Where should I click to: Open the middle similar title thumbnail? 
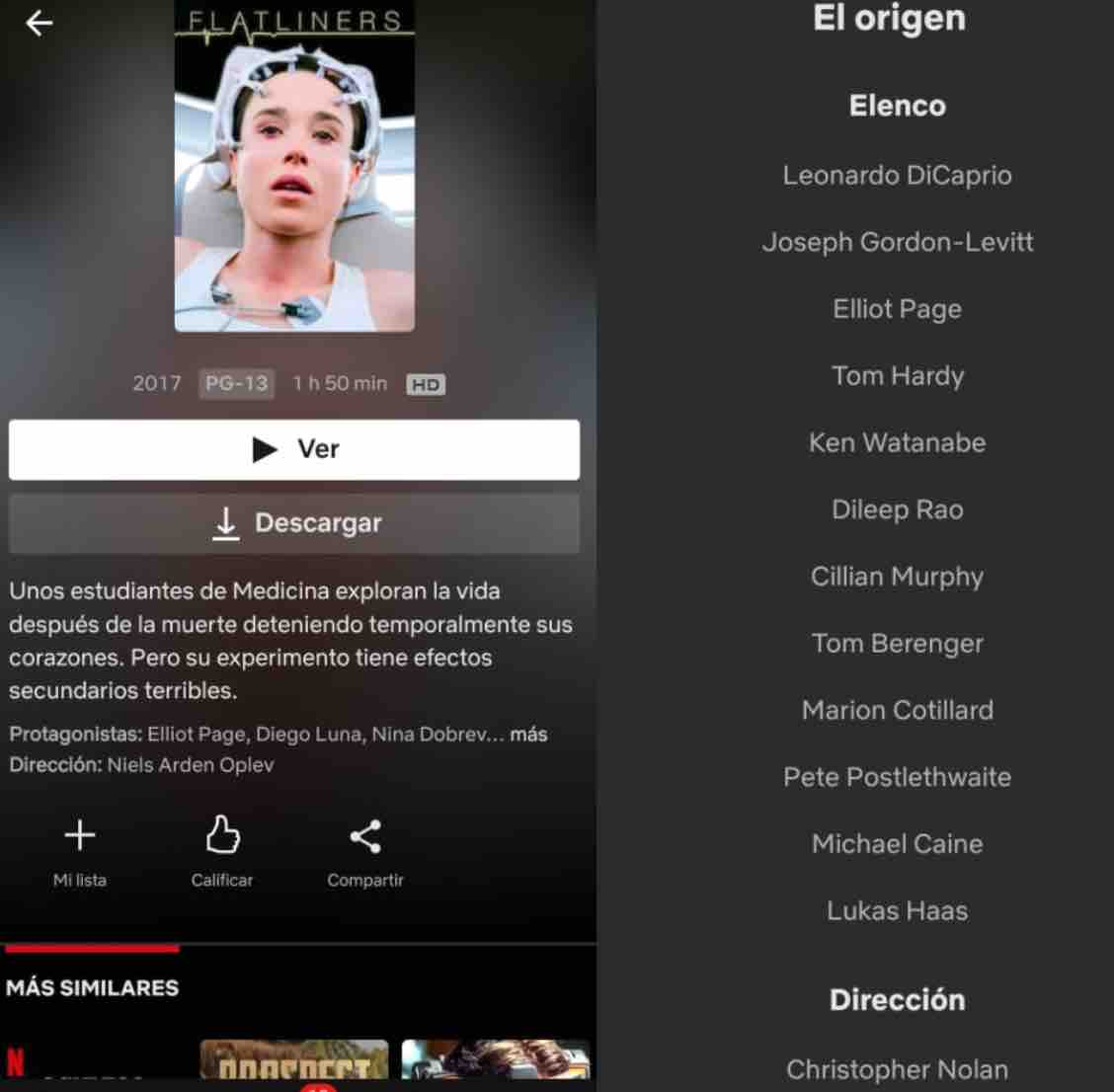[x=294, y=1061]
